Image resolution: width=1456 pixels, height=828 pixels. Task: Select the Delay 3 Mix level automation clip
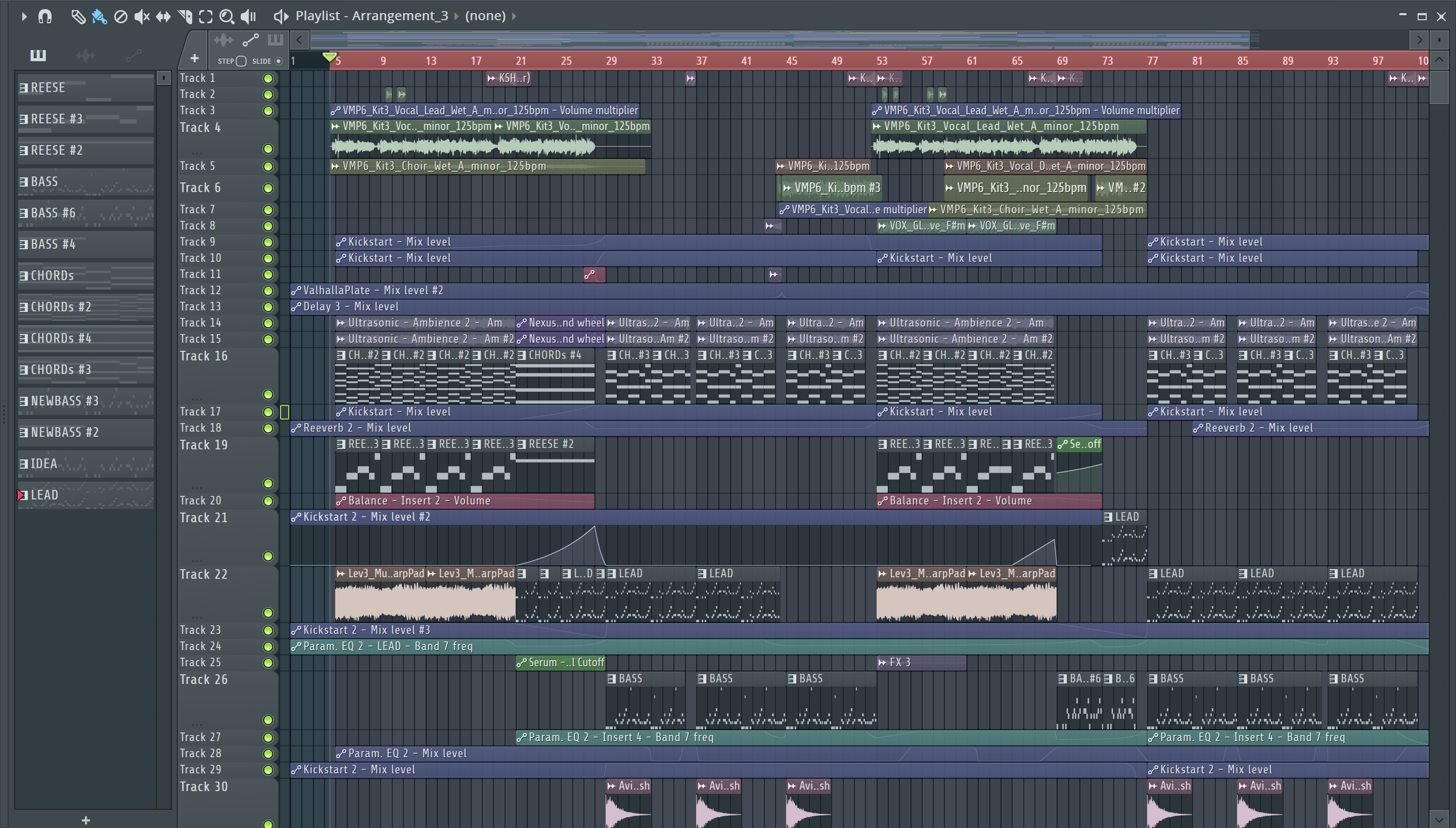point(859,306)
